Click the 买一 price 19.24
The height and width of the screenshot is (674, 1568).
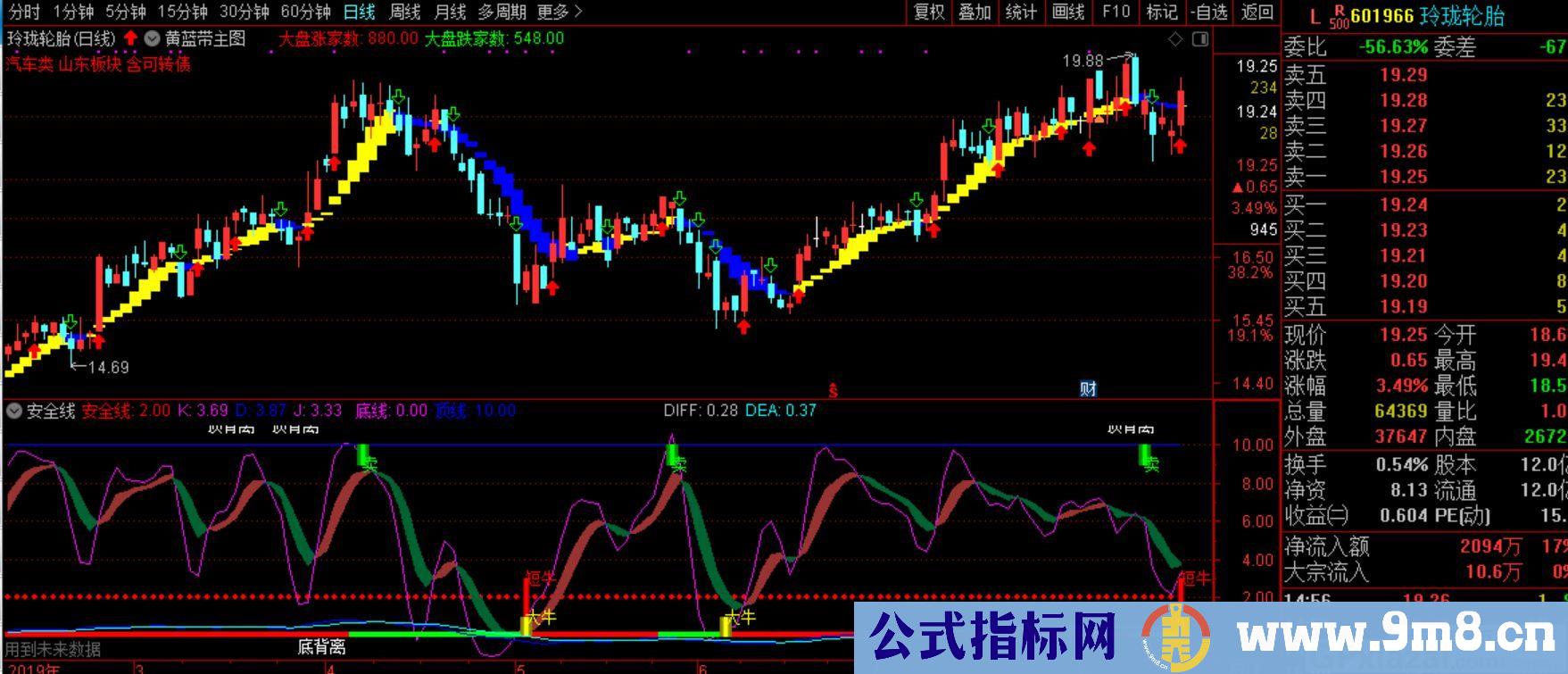click(1404, 205)
